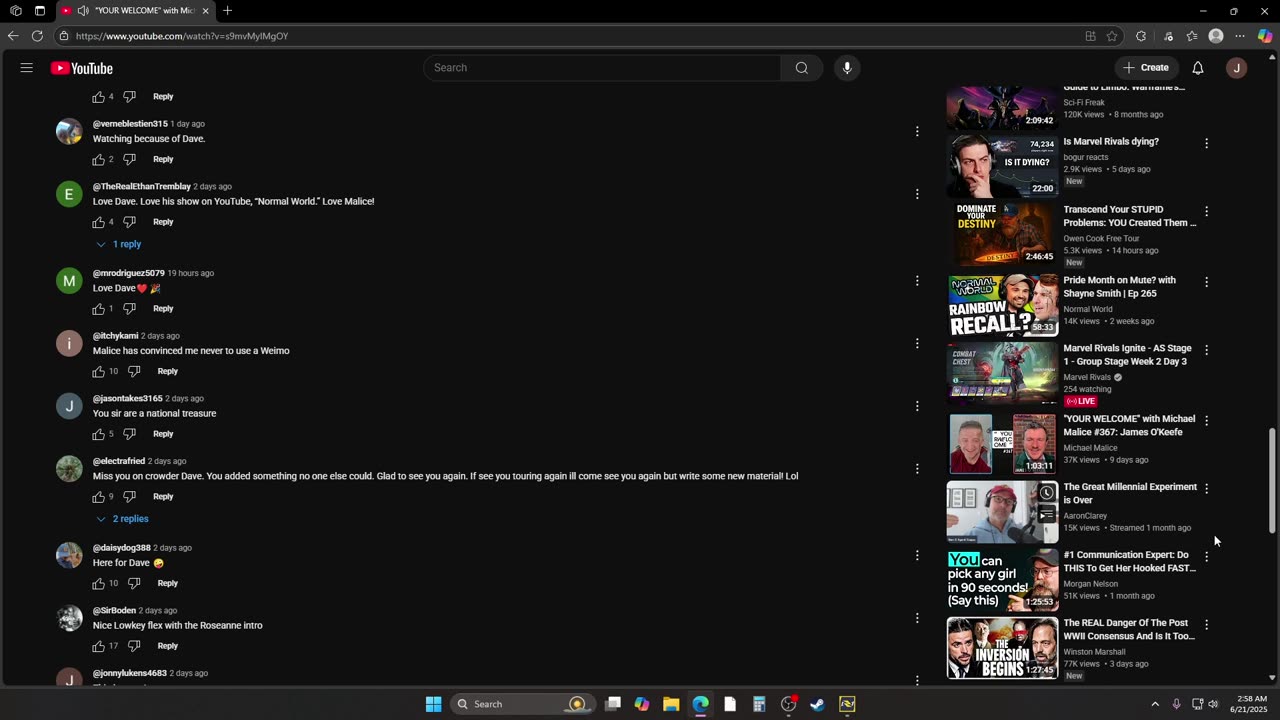1280x720 pixels.
Task: Open options menu for @jasontakes3165's comment
Action: (x=917, y=406)
